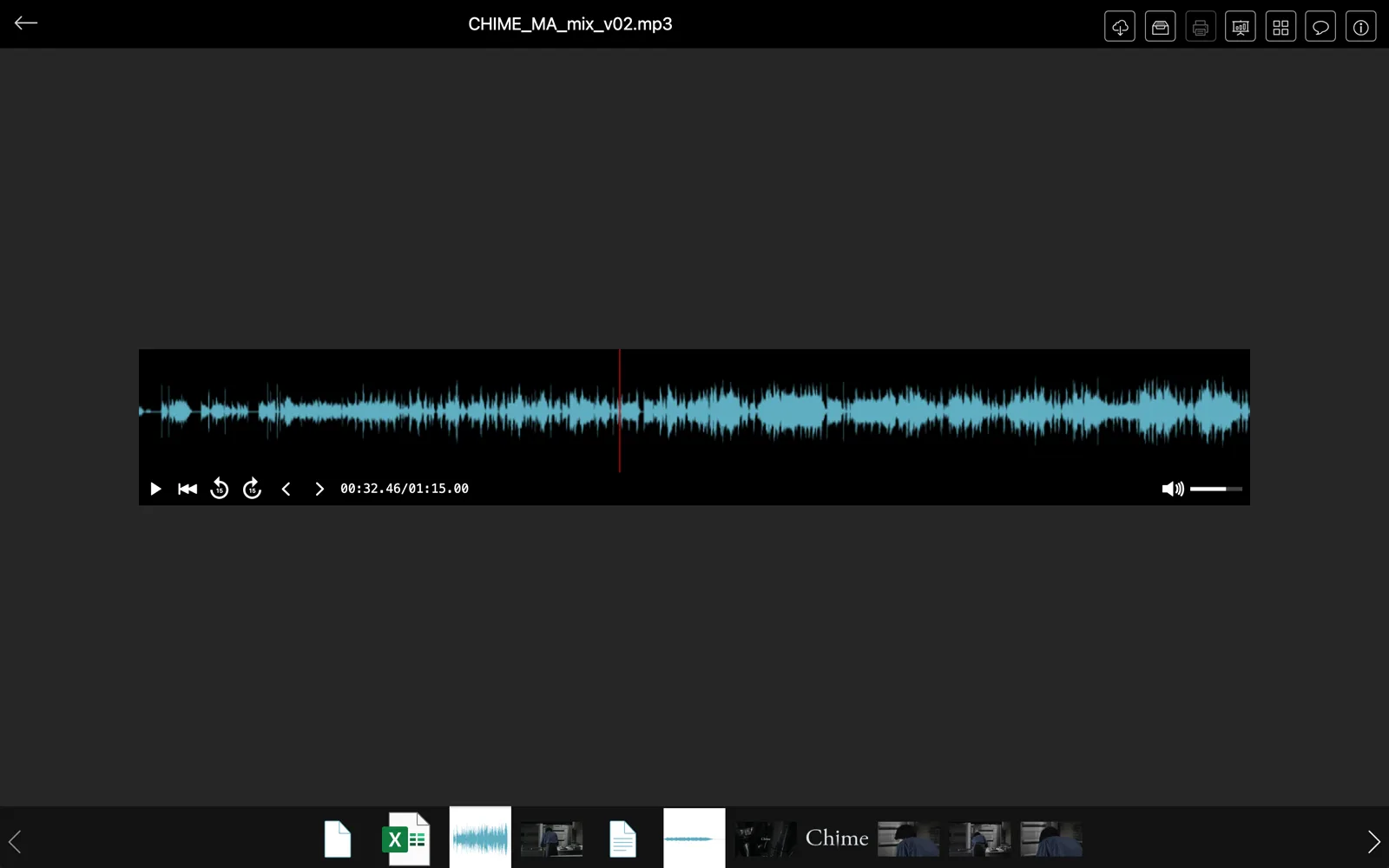Click the red playhead marker on waveform
The width and height of the screenshot is (1389, 868).
[619, 411]
